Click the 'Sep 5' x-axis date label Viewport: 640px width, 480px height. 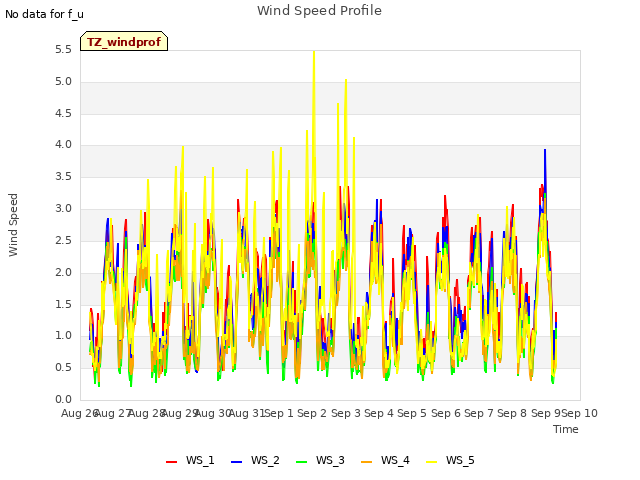[412, 413]
